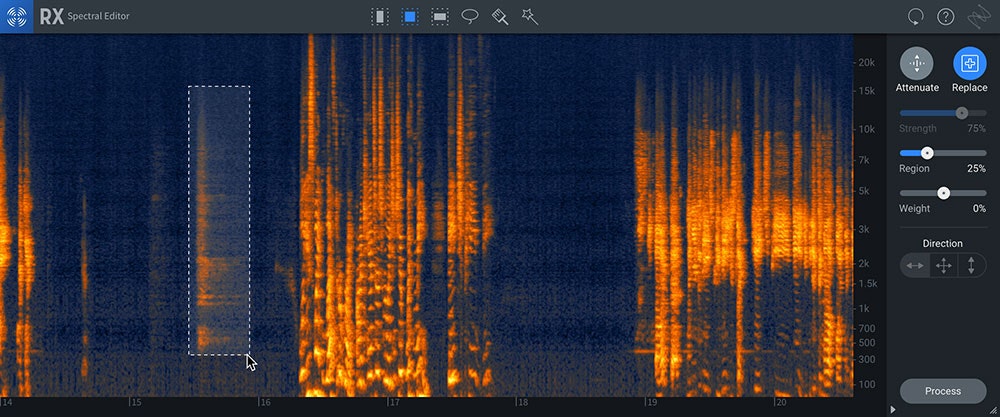Click the 25% Region value
Viewport: 1000px width, 417px height.
pos(976,169)
